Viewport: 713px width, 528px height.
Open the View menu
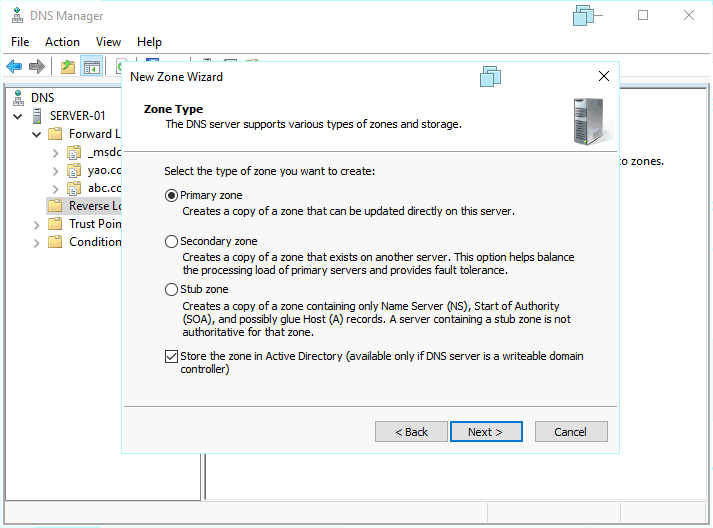[108, 42]
